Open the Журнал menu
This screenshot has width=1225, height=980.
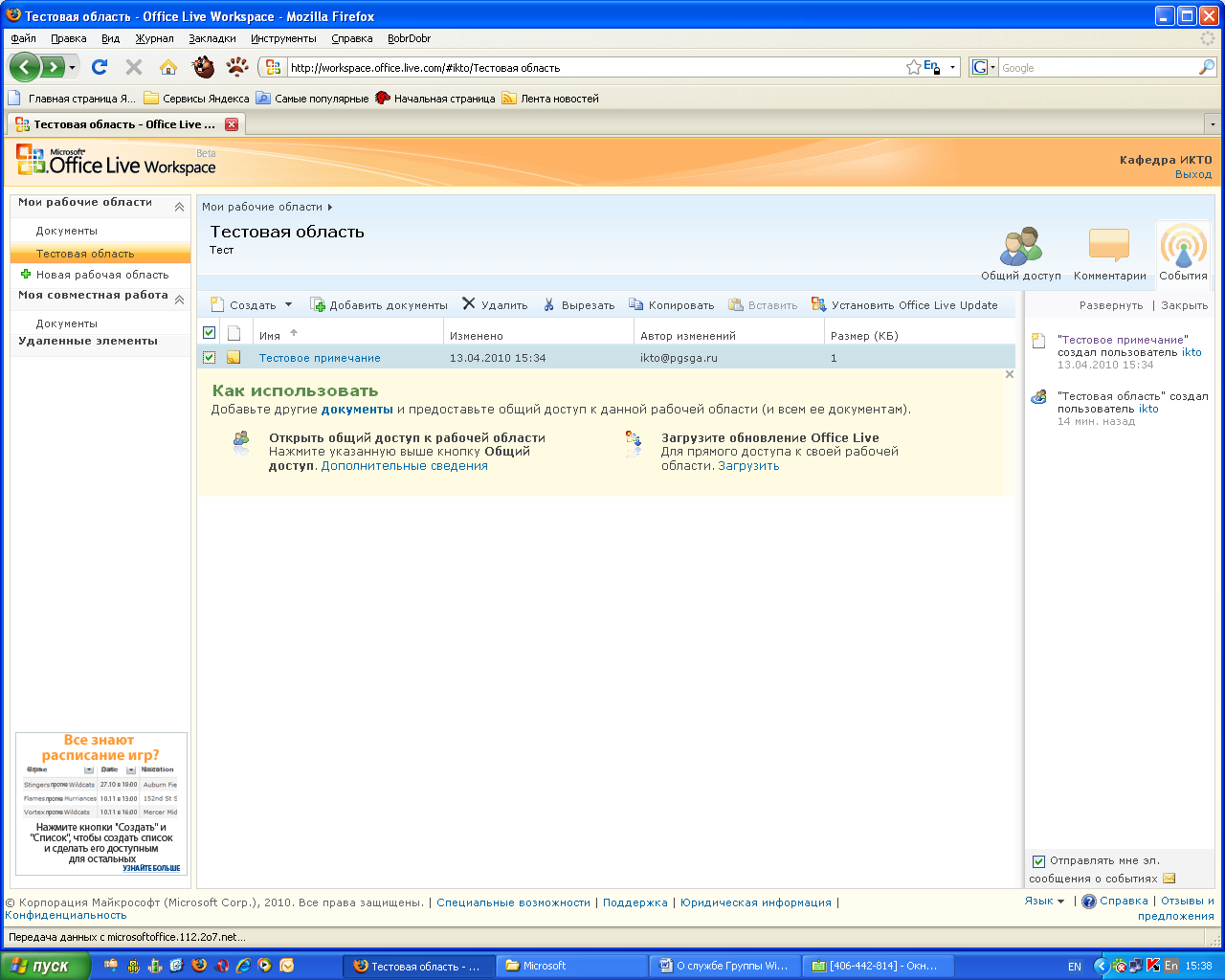point(154,38)
